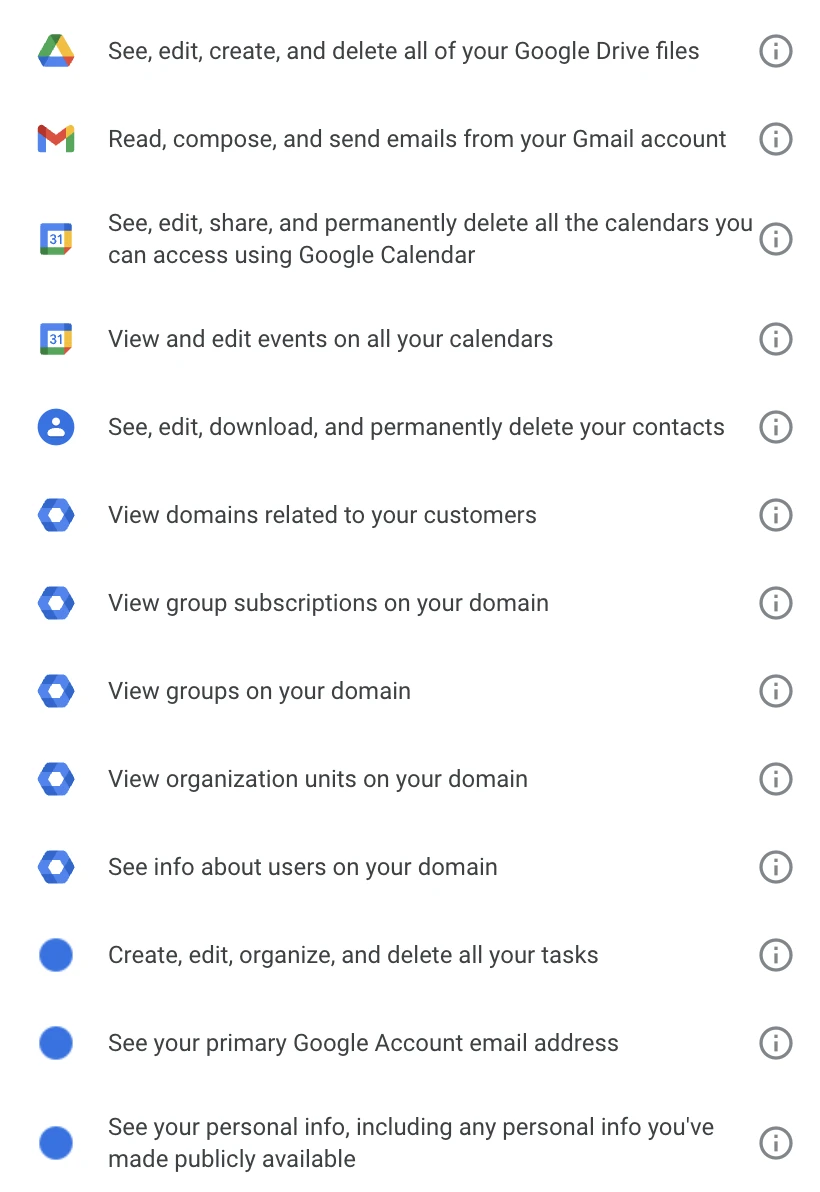Screen dimensions: 820x1192
Task: Click the Admin icon beside "View organization units"
Action: point(56,779)
